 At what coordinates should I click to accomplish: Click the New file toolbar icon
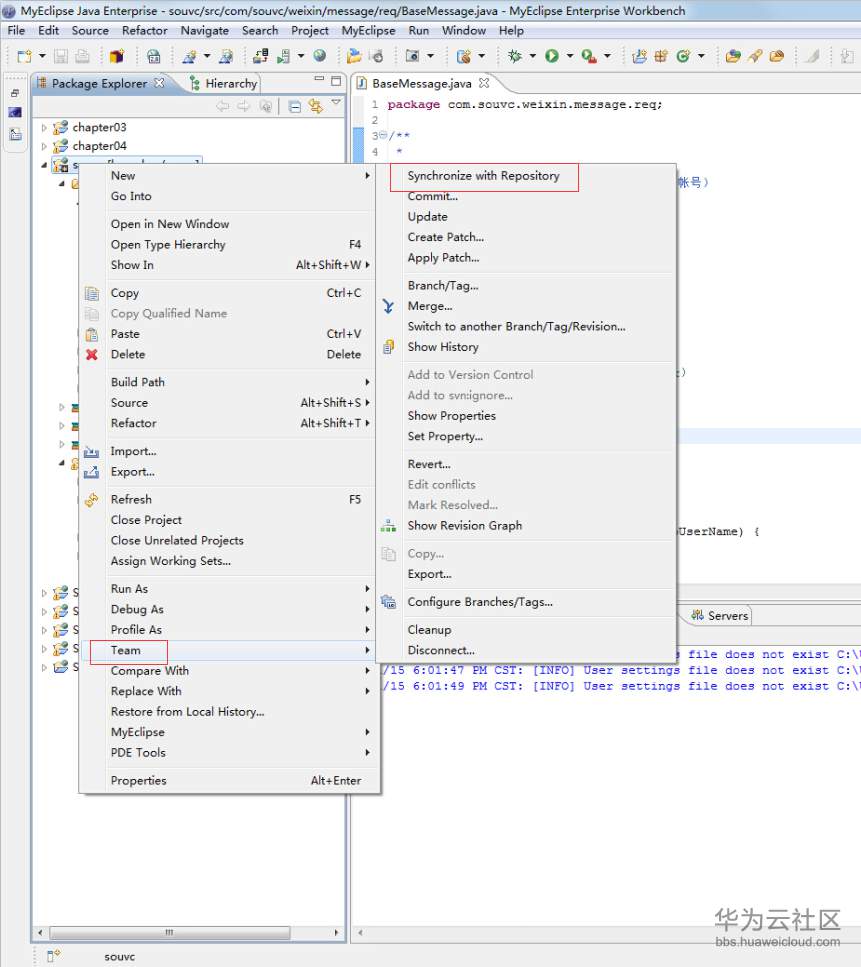pos(24,56)
